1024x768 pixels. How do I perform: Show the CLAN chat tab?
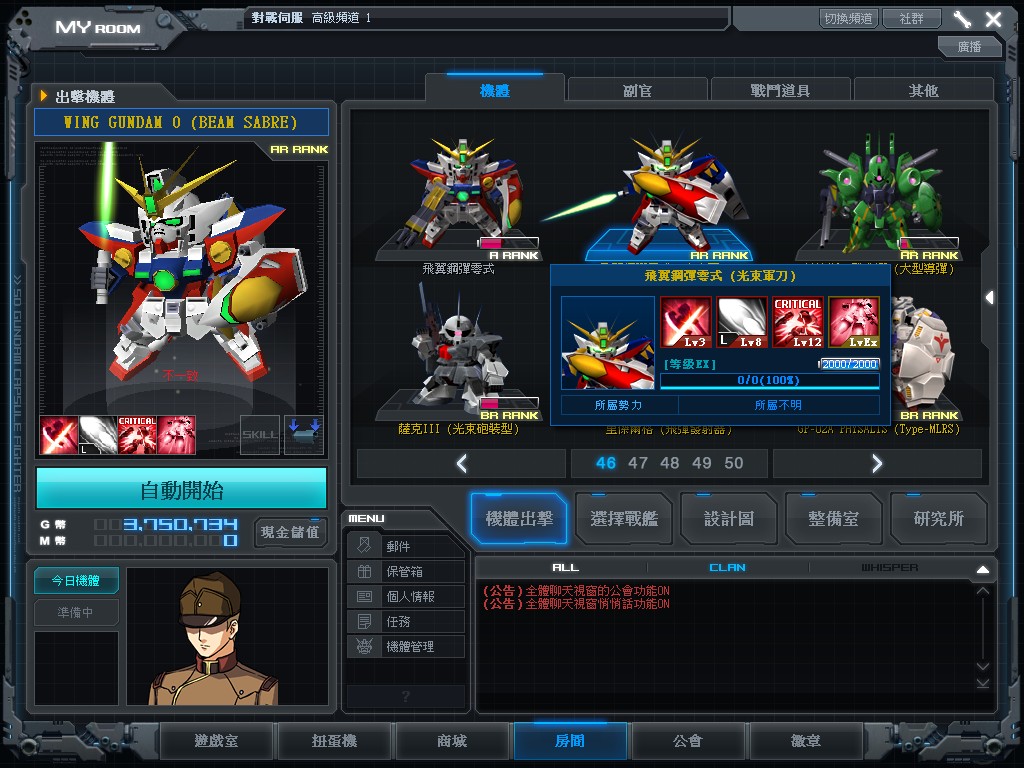[728, 568]
